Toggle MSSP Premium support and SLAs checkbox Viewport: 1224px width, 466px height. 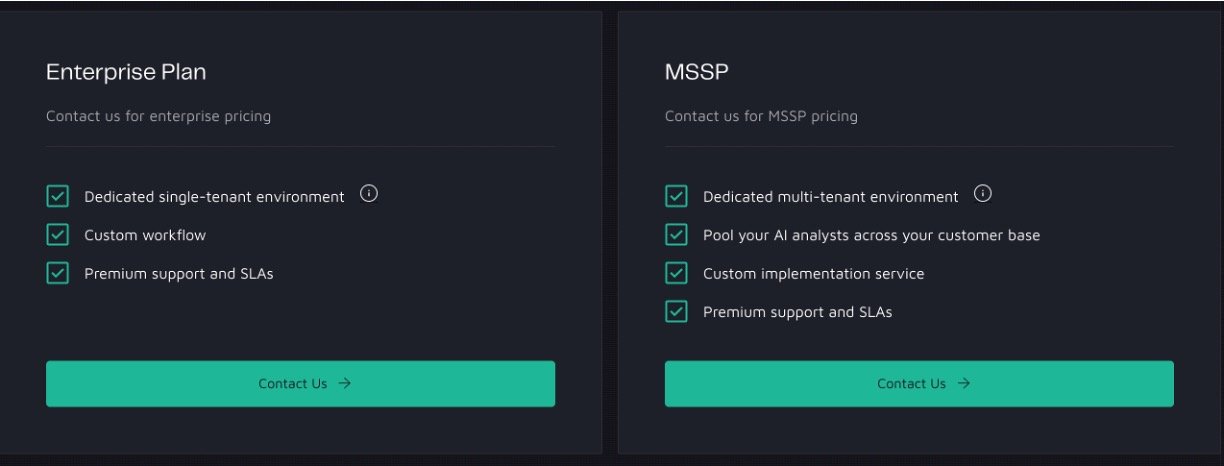tap(677, 311)
